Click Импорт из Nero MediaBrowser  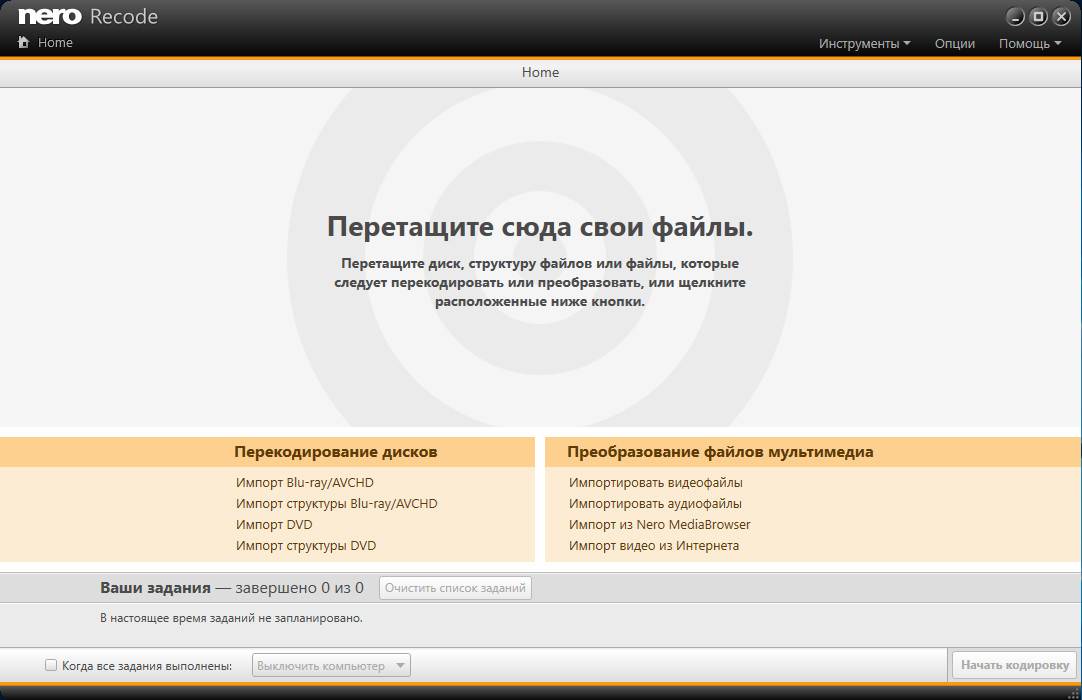coord(660,525)
